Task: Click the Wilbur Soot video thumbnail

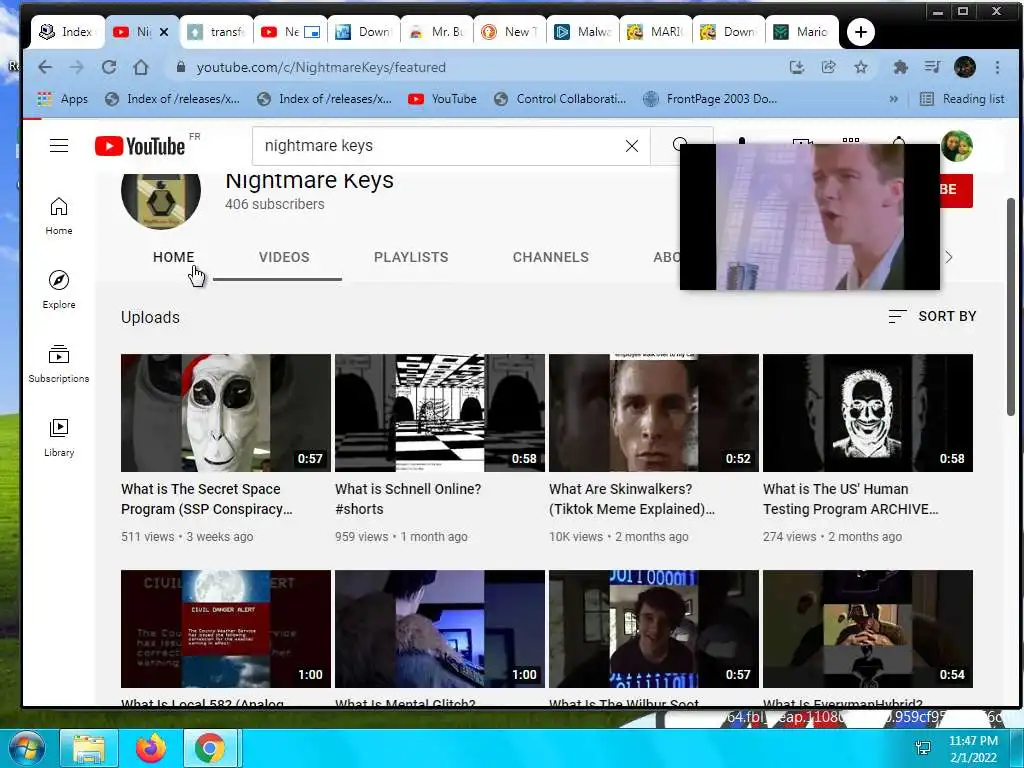Action: [654, 628]
